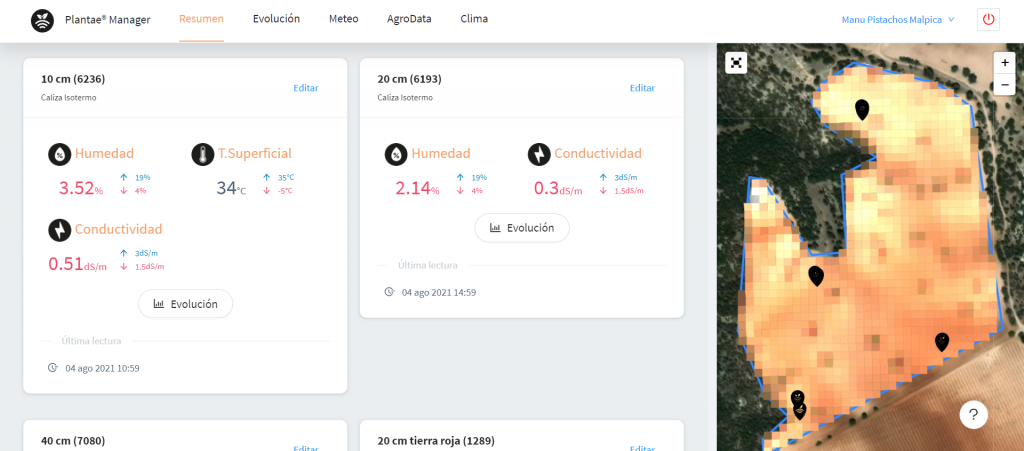Click the 20 cm (6193) card title
Screen dimensions: 1024x451
[x=409, y=79]
